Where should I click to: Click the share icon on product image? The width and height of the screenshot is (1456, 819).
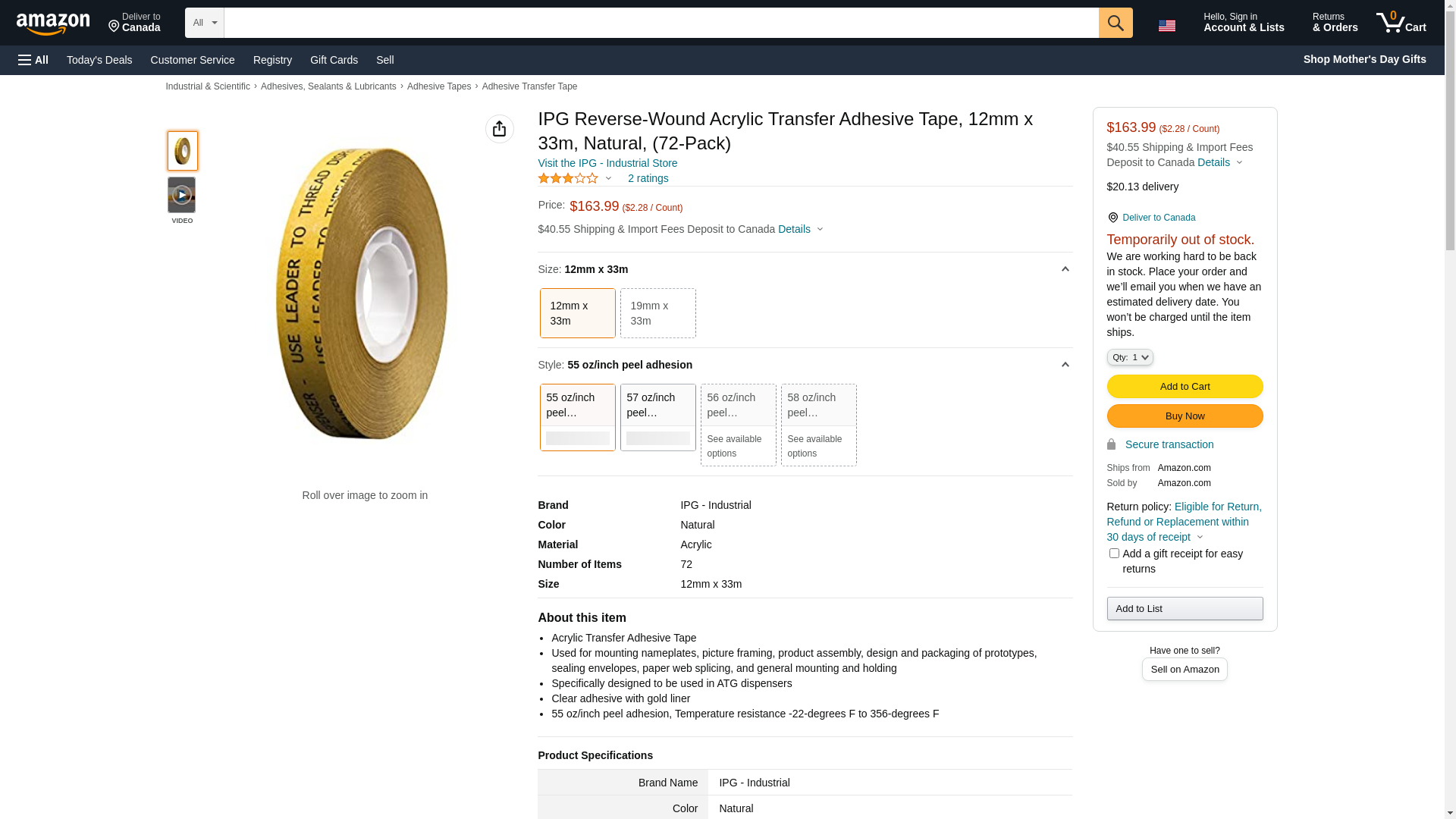click(x=499, y=129)
